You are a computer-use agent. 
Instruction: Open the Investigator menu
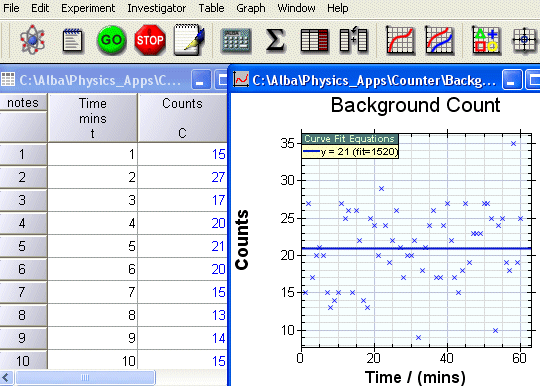pyautogui.click(x=157, y=8)
